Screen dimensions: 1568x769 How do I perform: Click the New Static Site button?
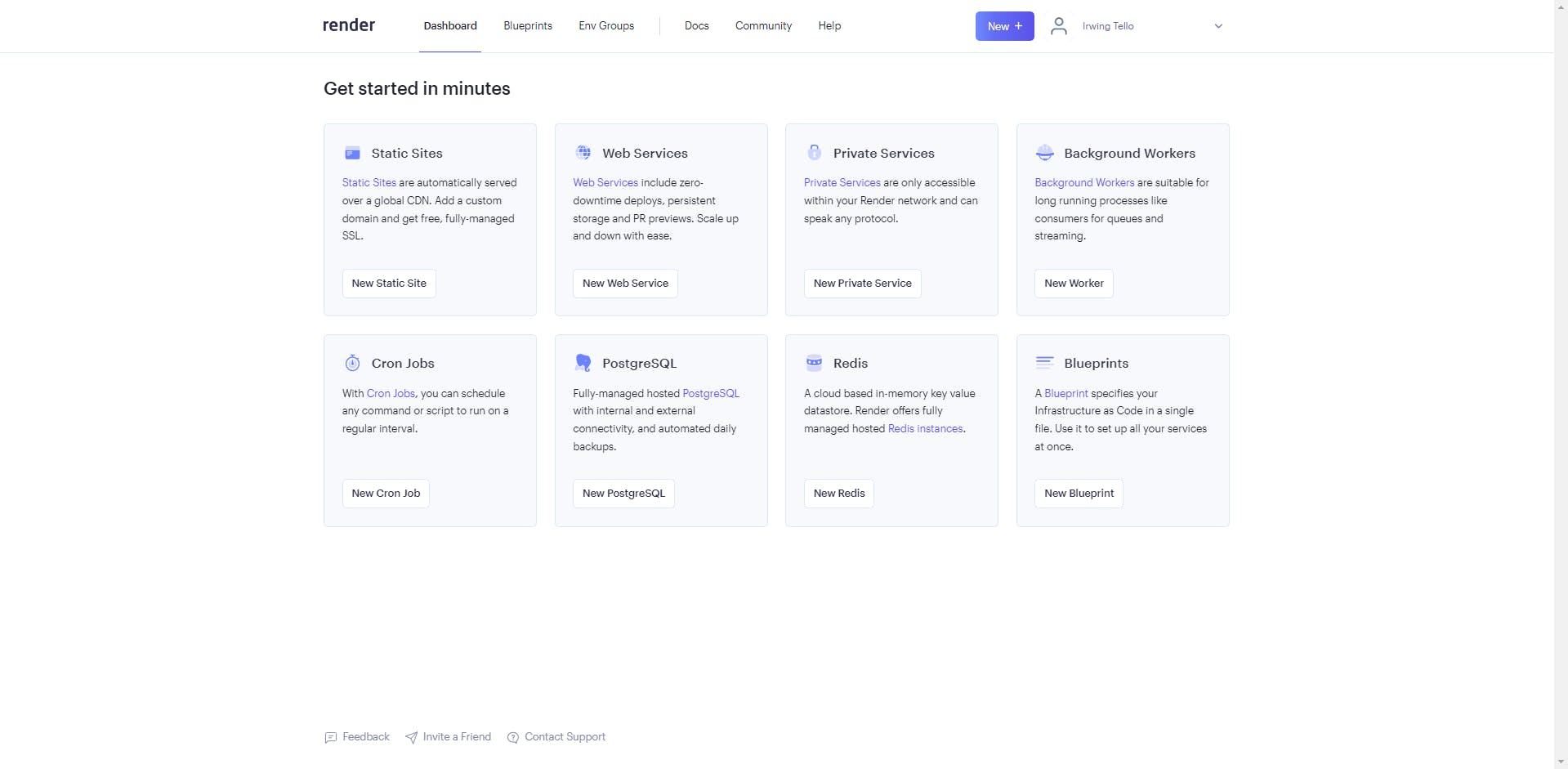pyautogui.click(x=389, y=284)
